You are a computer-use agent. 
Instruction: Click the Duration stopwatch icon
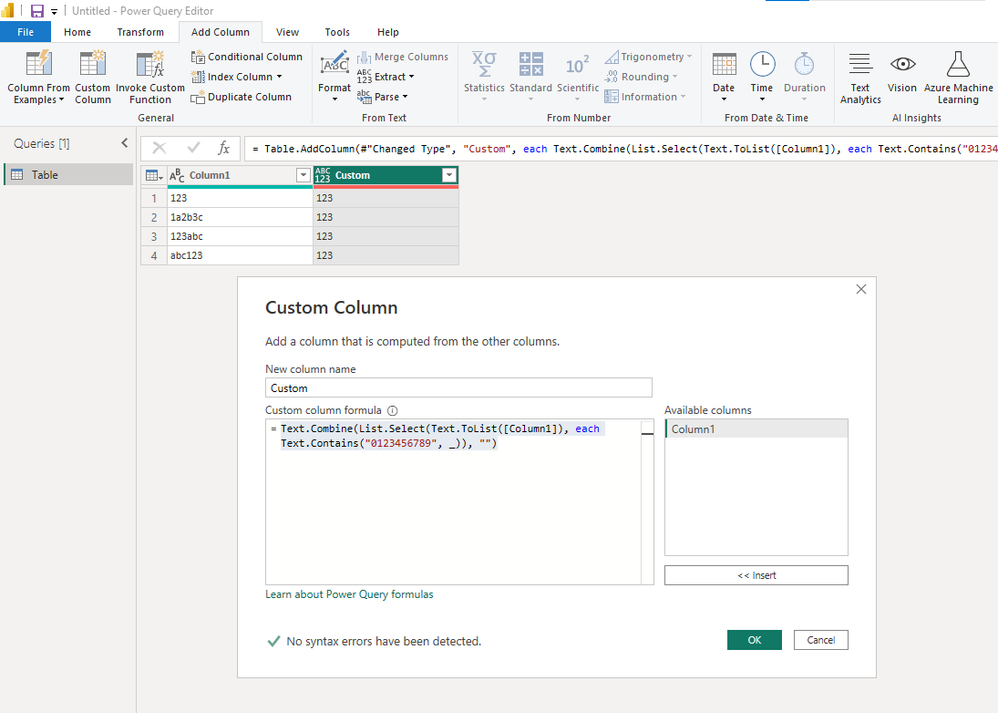pos(805,64)
